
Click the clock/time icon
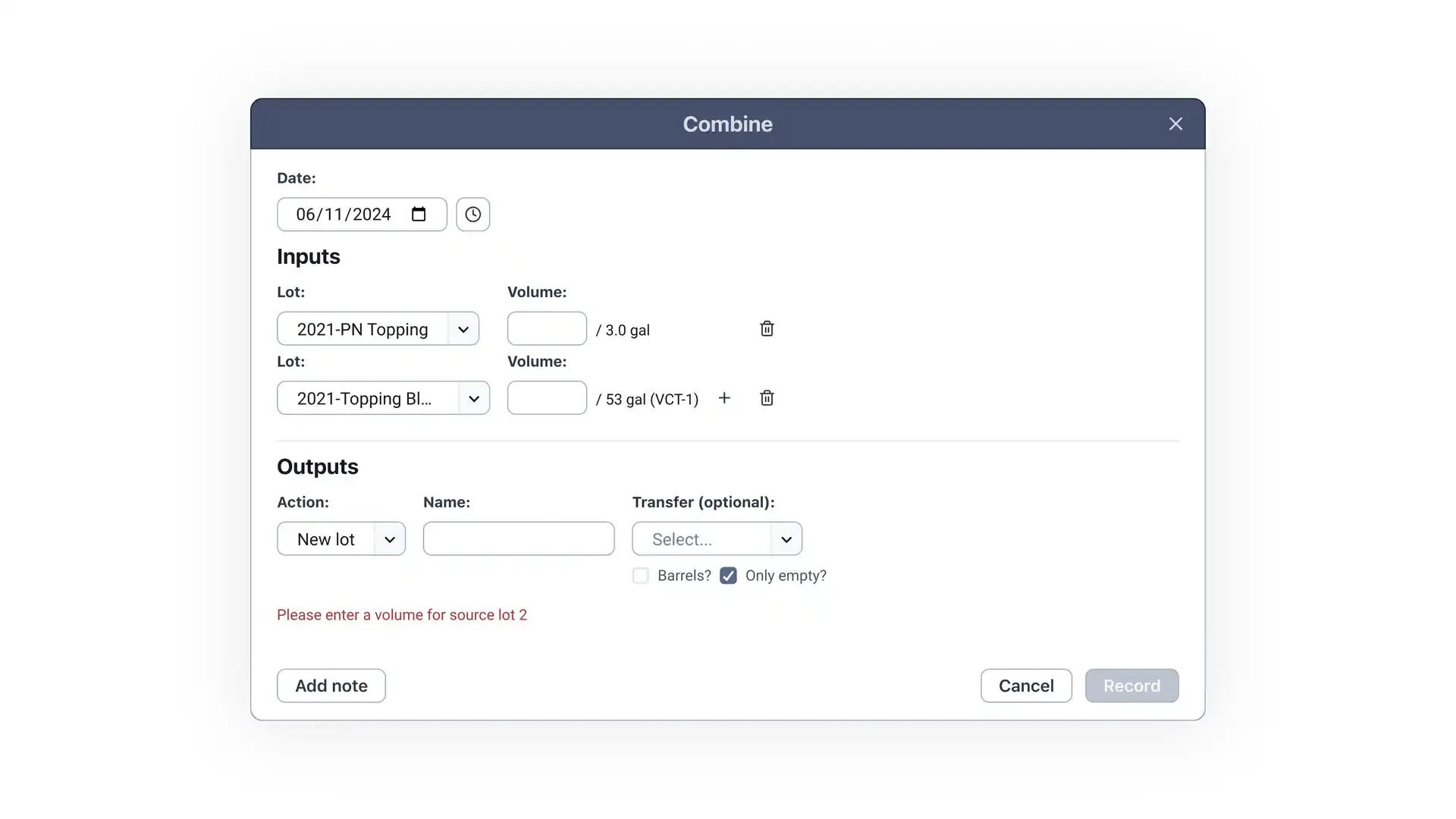click(x=473, y=214)
